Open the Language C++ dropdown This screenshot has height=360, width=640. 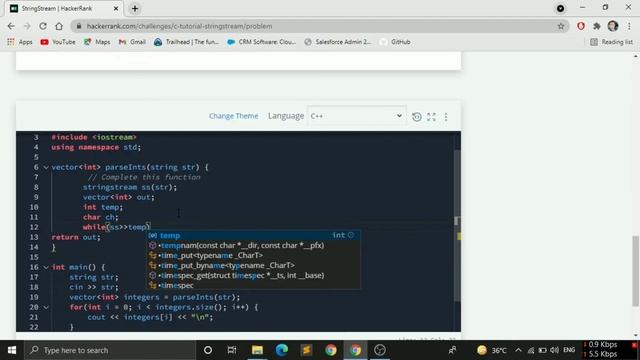(x=356, y=116)
